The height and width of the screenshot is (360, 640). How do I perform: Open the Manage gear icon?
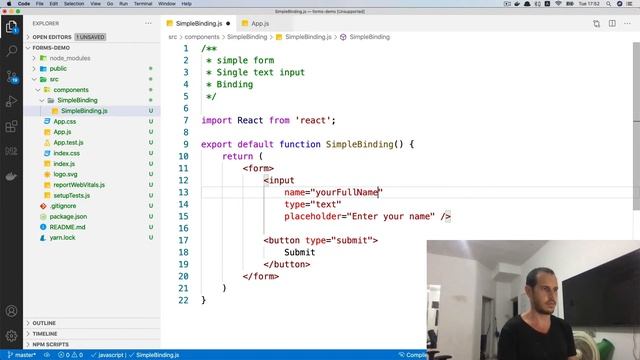click(11, 336)
